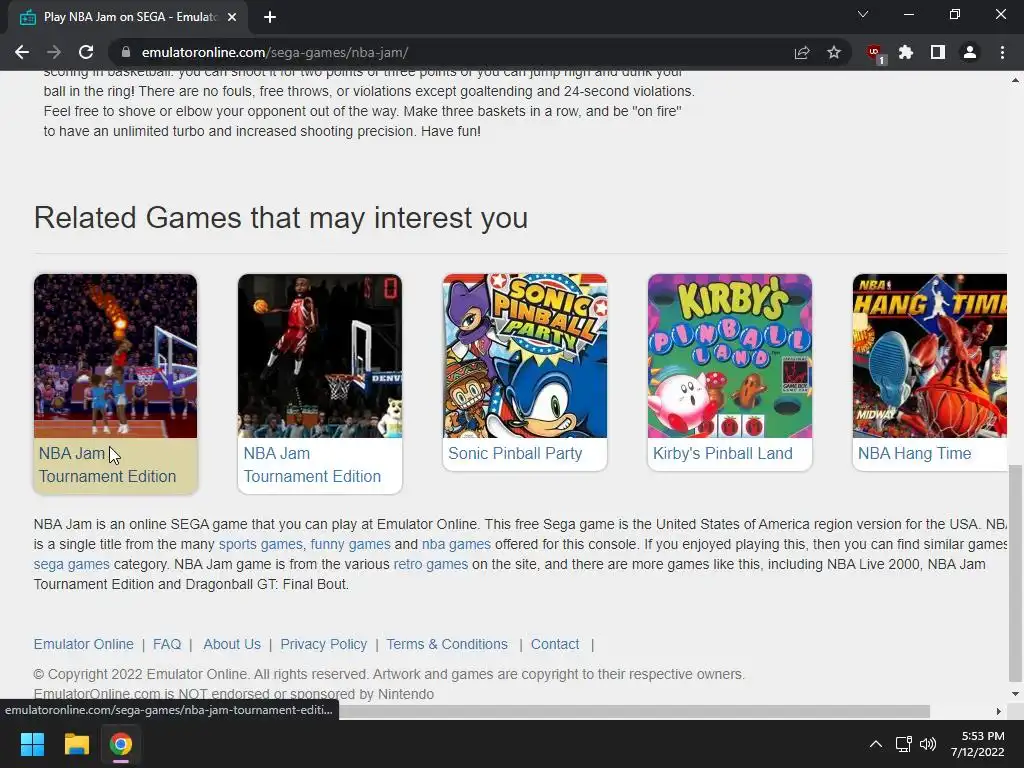Follow the retro games link

pyautogui.click(x=431, y=564)
